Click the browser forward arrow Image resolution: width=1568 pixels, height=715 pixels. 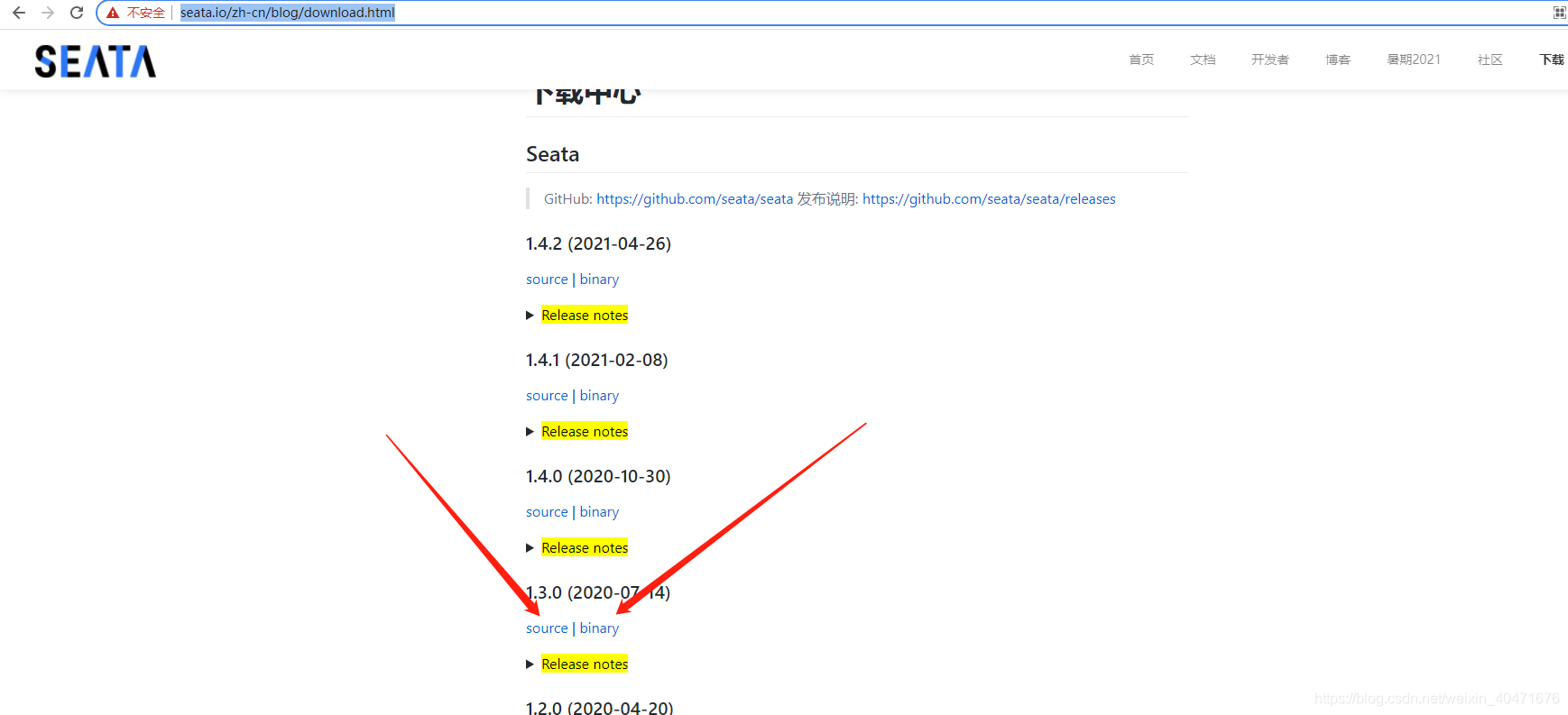pyautogui.click(x=48, y=13)
